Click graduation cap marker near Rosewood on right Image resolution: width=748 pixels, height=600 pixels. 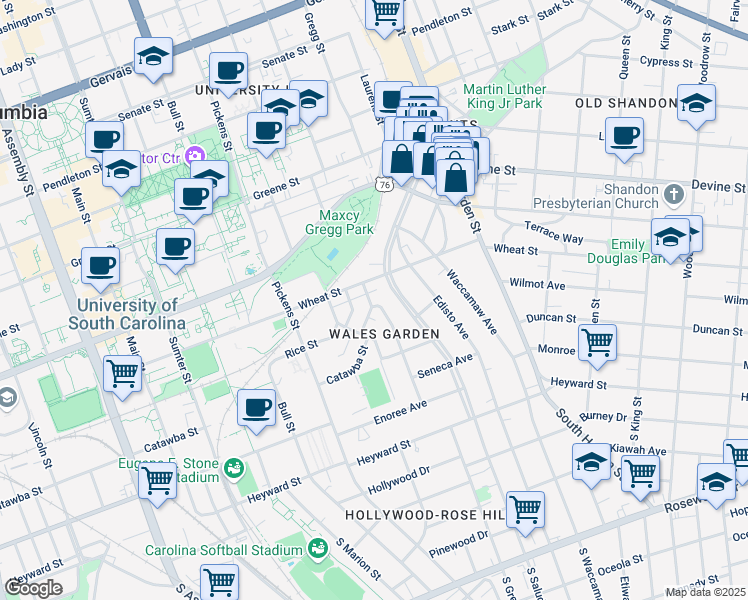pyautogui.click(x=716, y=484)
